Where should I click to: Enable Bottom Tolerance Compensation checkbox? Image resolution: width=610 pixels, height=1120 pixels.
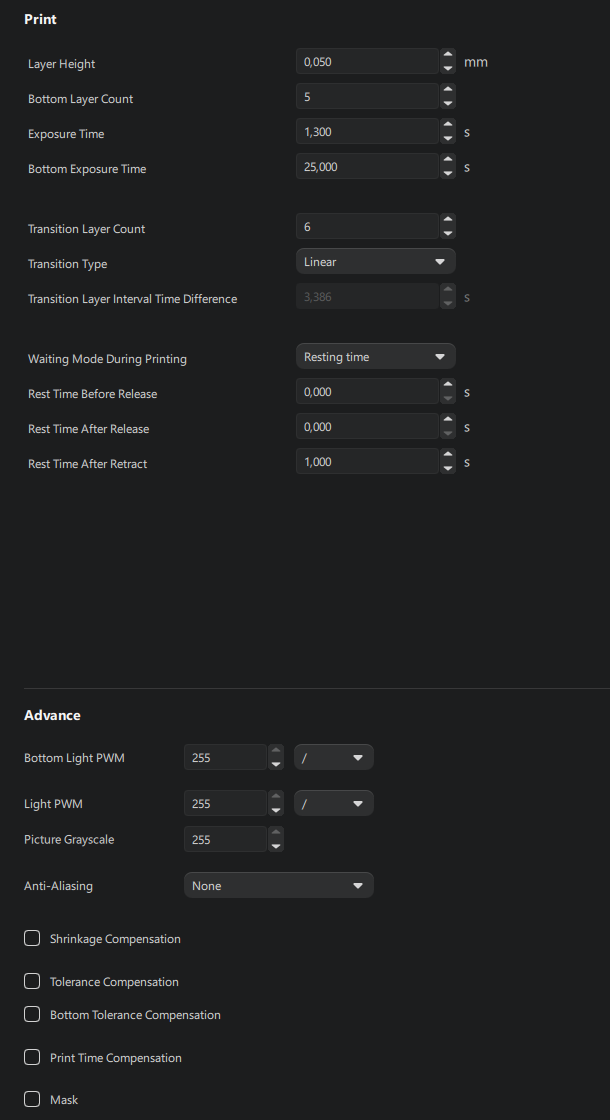click(x=31, y=1014)
